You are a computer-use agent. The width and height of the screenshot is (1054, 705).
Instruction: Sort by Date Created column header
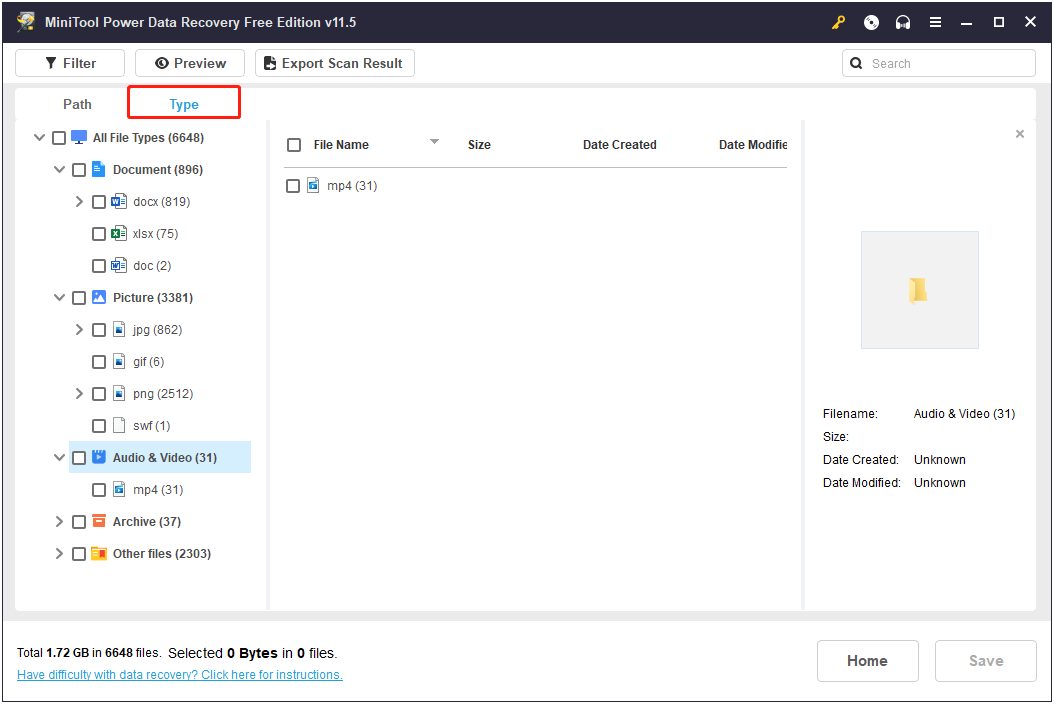click(x=619, y=144)
